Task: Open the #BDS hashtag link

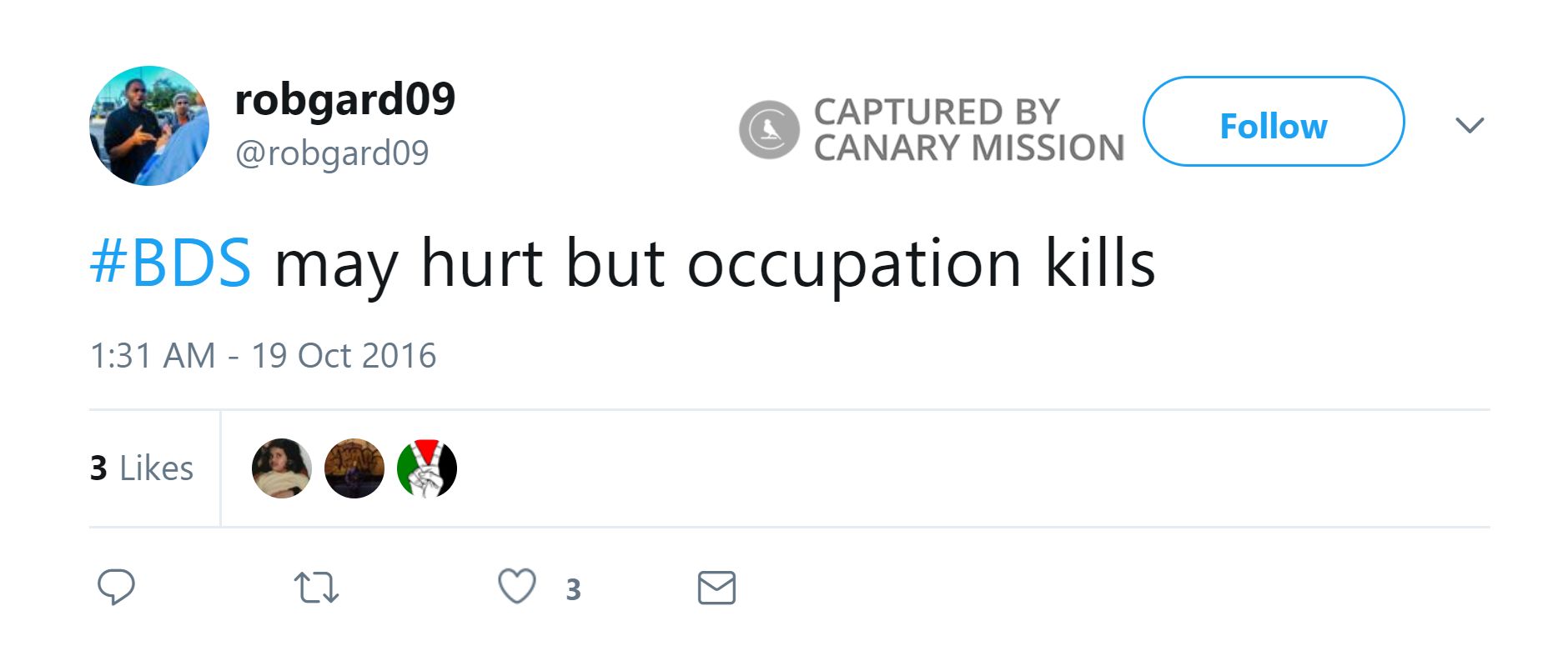Action: (x=170, y=263)
